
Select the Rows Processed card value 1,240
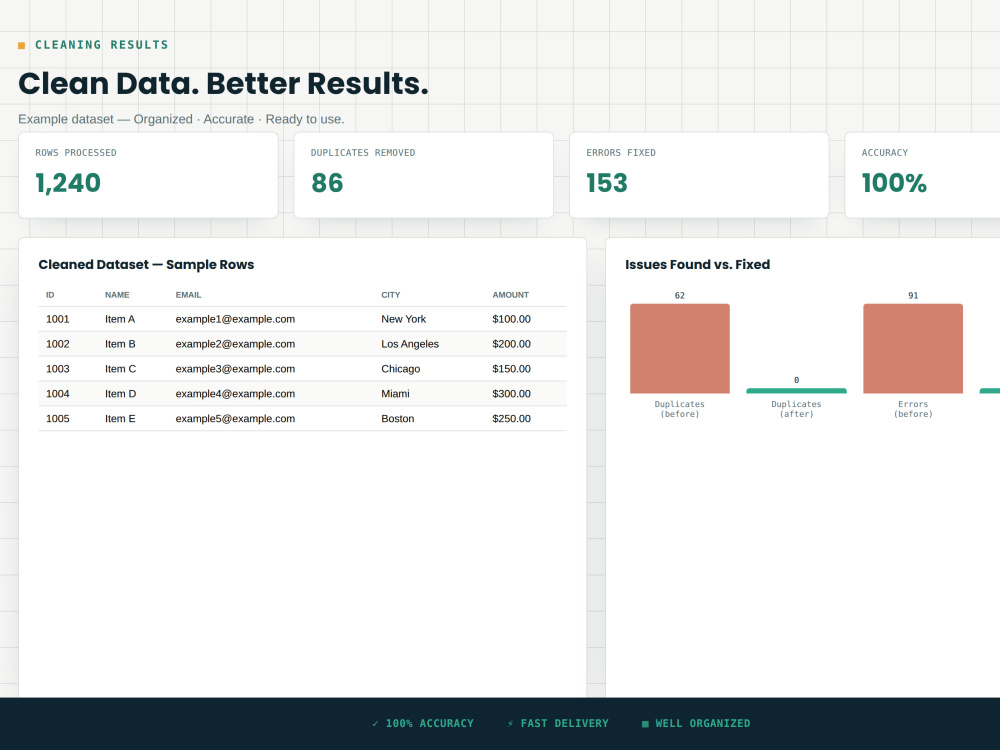pyautogui.click(x=68, y=183)
